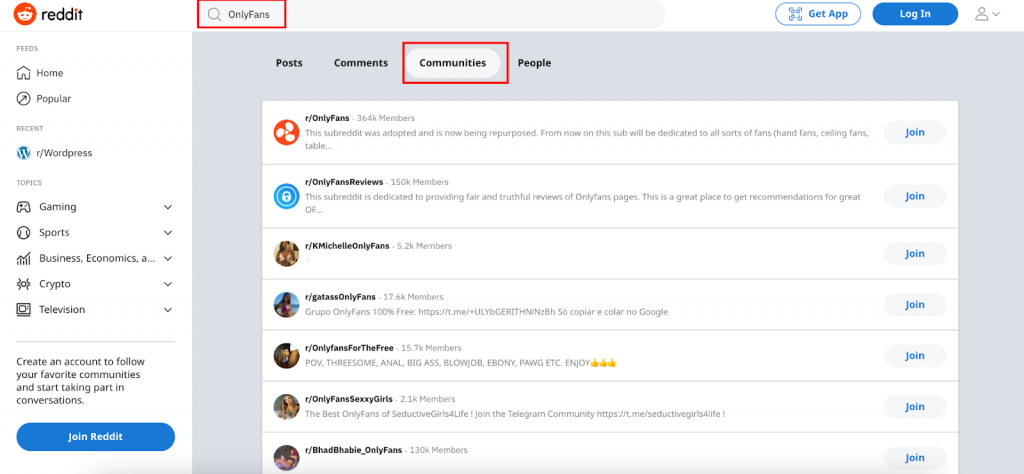The image size is (1024, 474).
Task: Click the r/KMichelleOnlyFans avatar
Action: click(x=286, y=253)
